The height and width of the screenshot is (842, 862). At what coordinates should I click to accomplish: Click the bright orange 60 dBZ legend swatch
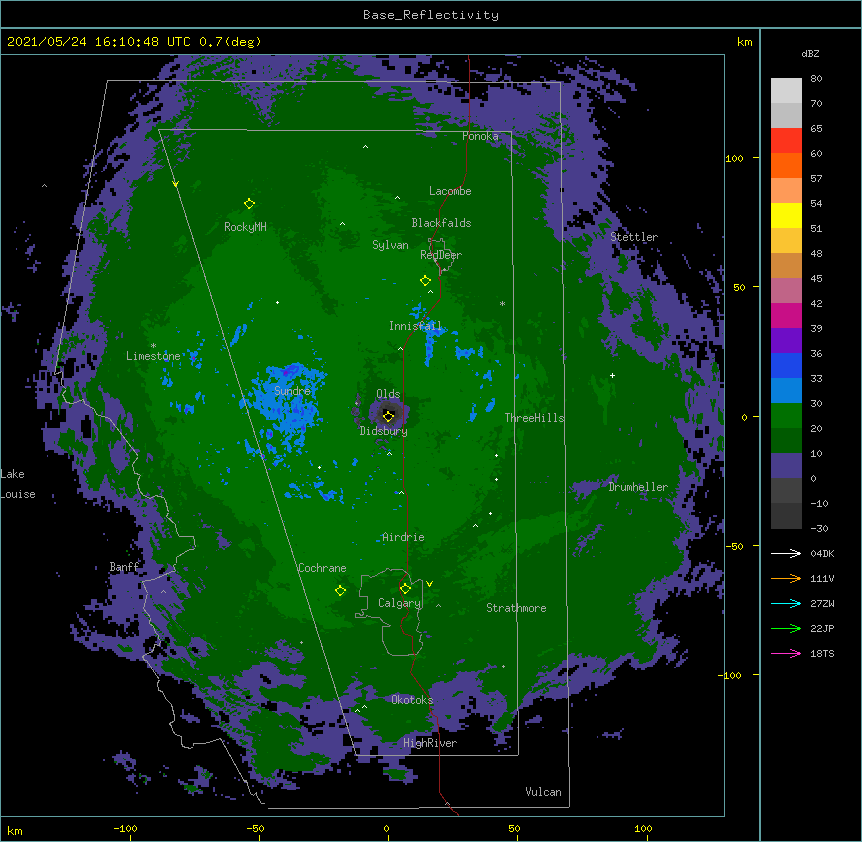(x=786, y=165)
